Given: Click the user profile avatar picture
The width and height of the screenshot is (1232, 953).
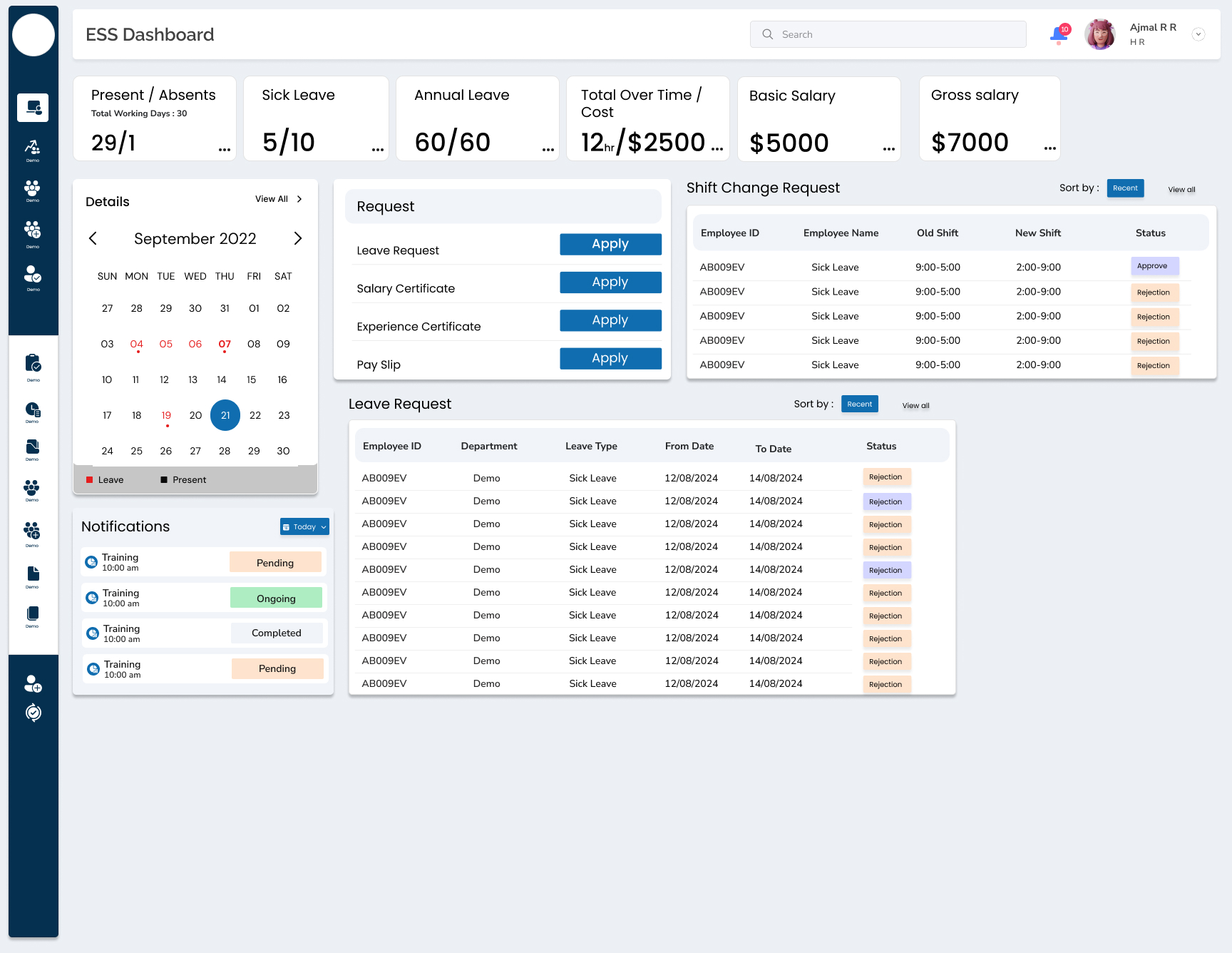Looking at the screenshot, I should click(1100, 34).
